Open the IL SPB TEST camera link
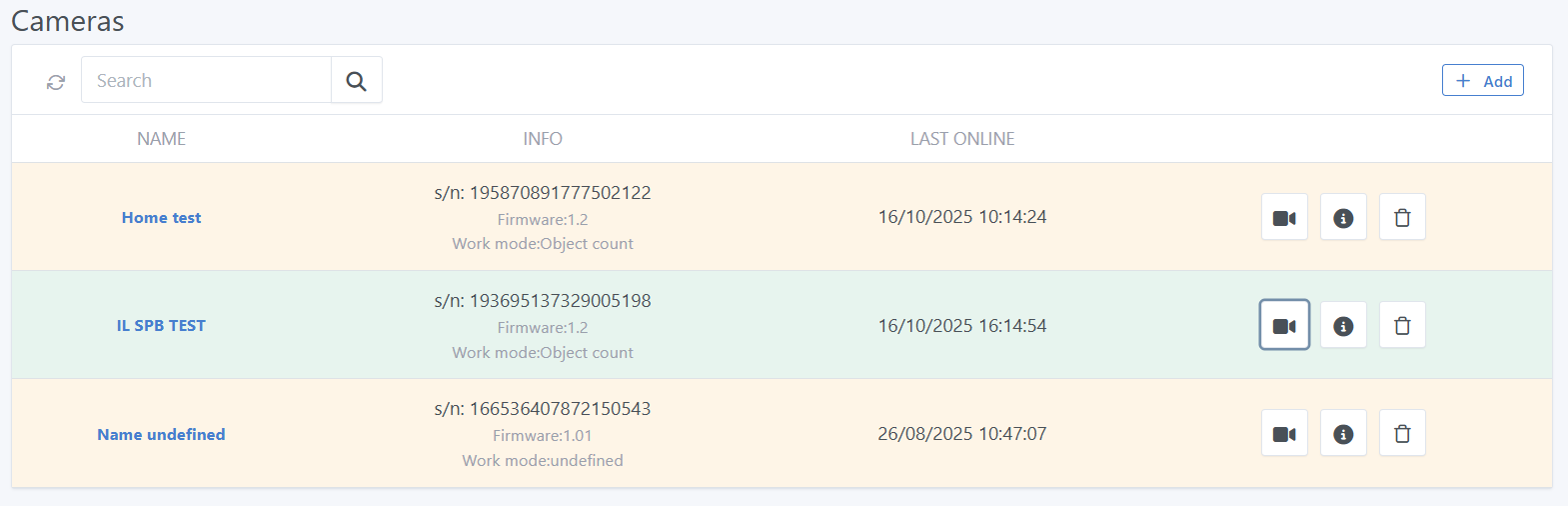Image resolution: width=1568 pixels, height=506 pixels. click(x=161, y=326)
